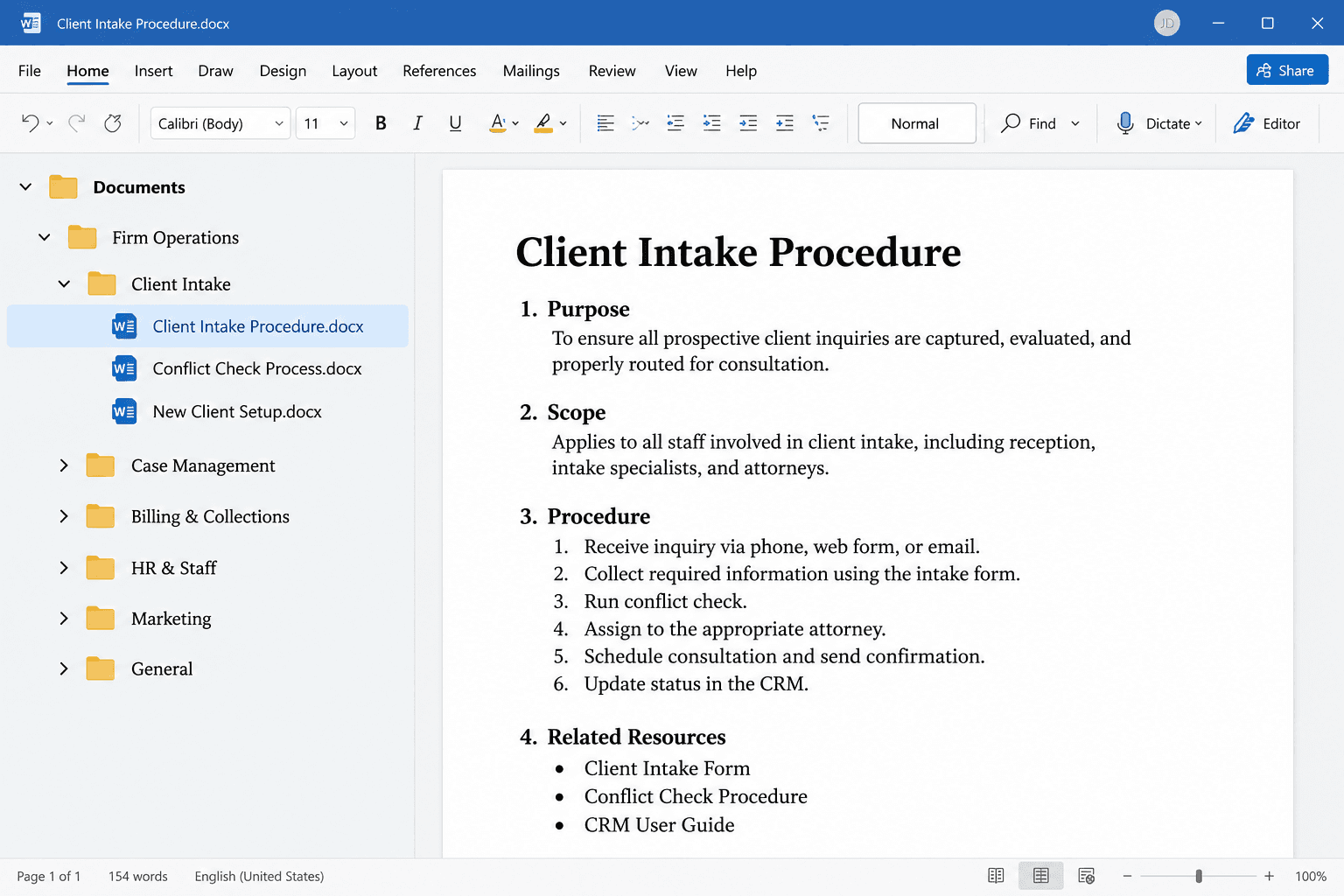Switch to the References tab
1344x896 pixels.
[439, 71]
